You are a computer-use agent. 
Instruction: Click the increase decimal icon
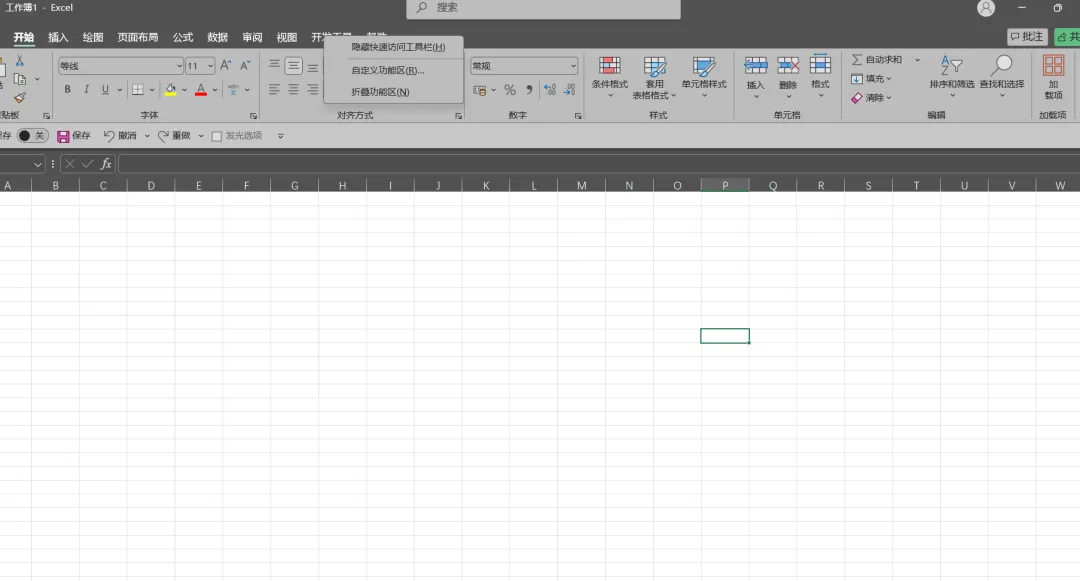[x=550, y=89]
